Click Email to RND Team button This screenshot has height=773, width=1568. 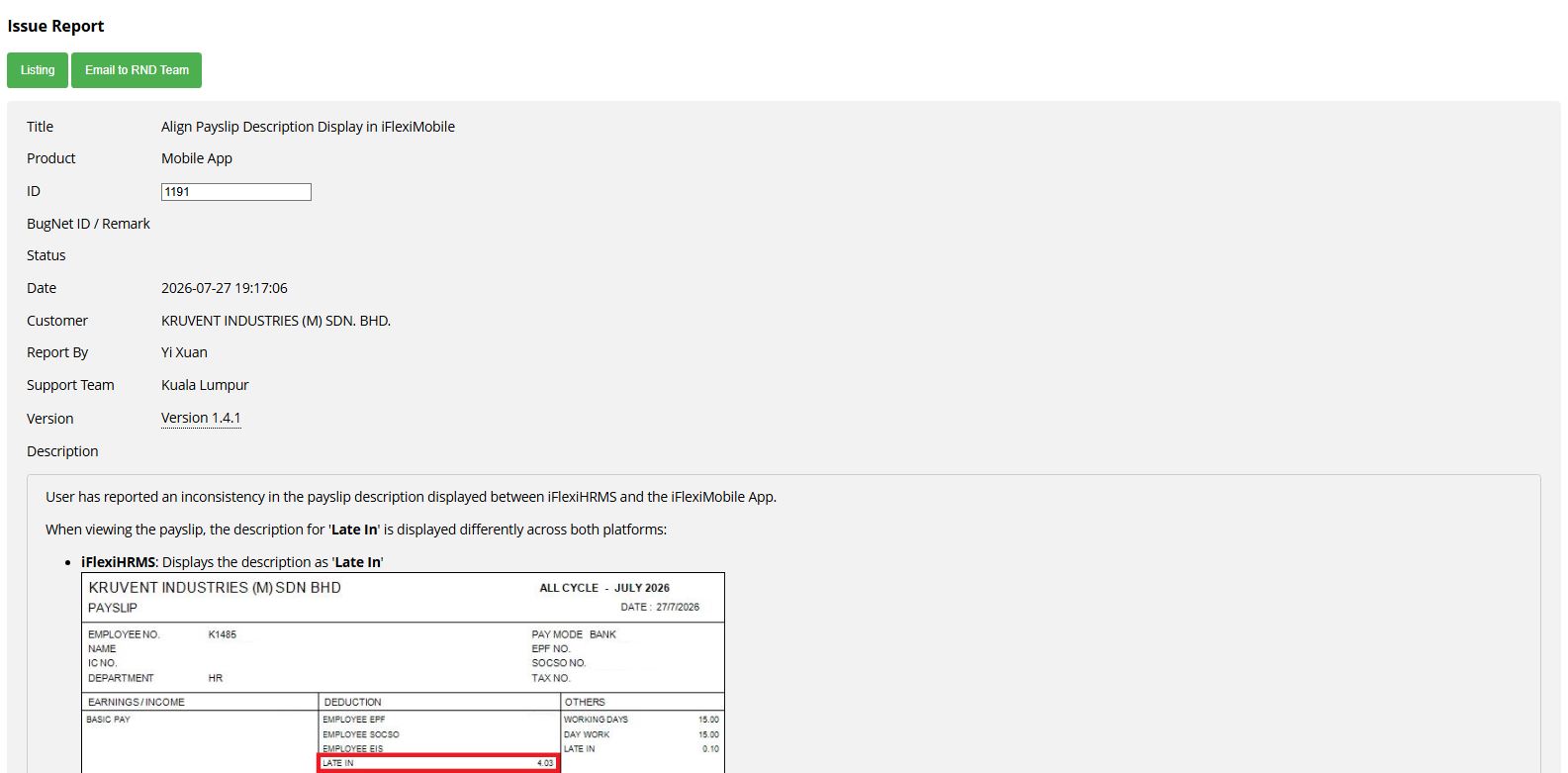(x=137, y=70)
